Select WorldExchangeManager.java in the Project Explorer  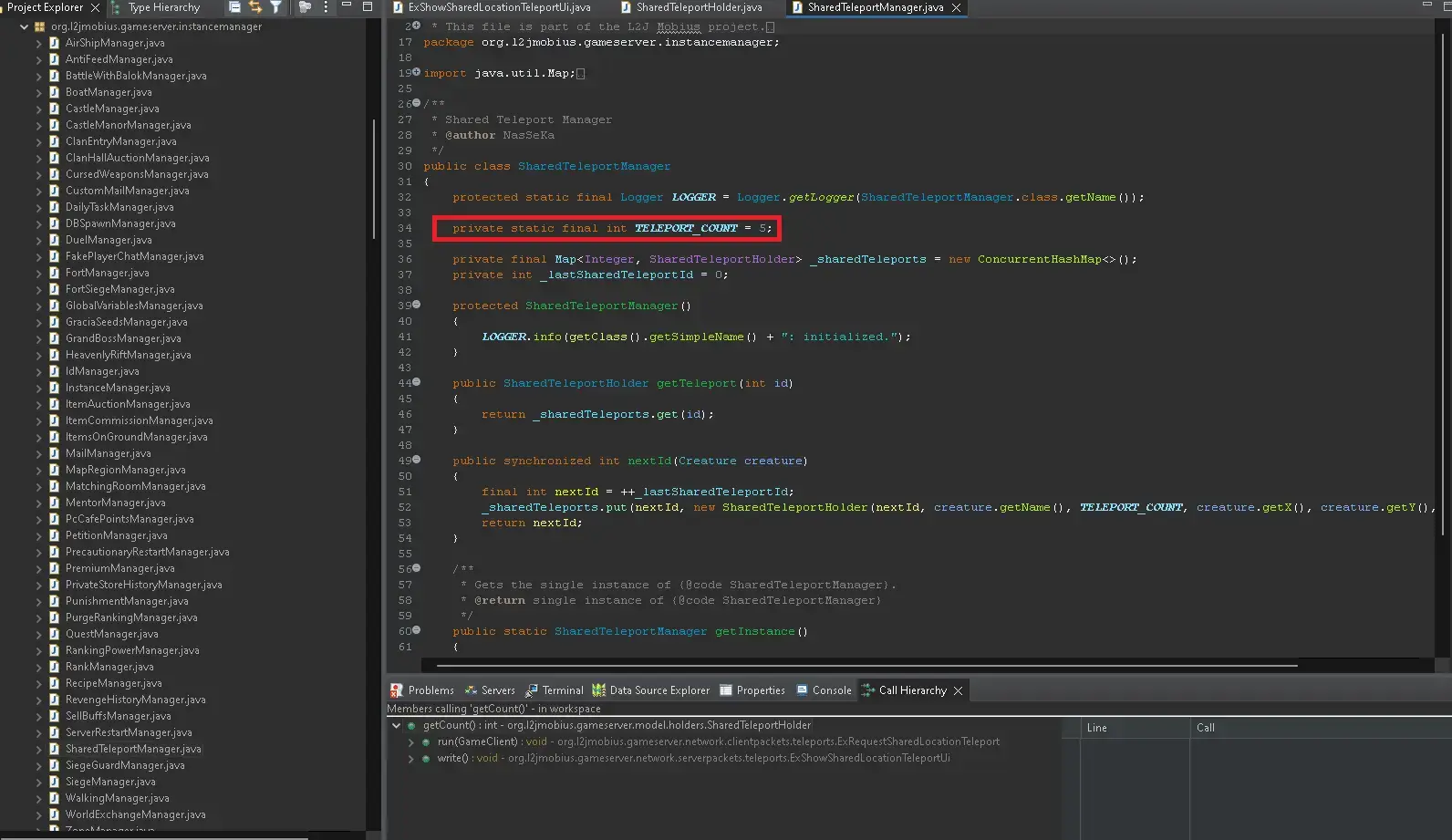[135, 814]
